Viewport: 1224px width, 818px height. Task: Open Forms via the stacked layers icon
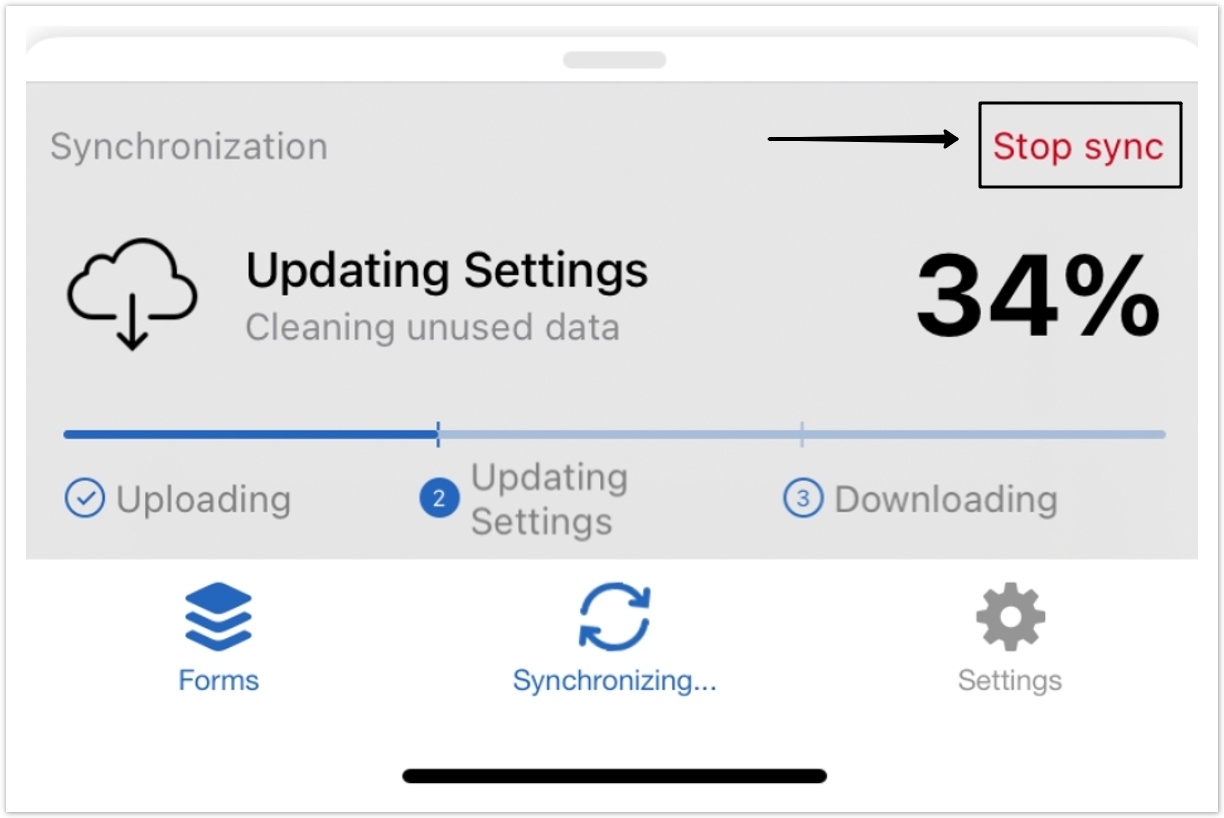tap(218, 616)
